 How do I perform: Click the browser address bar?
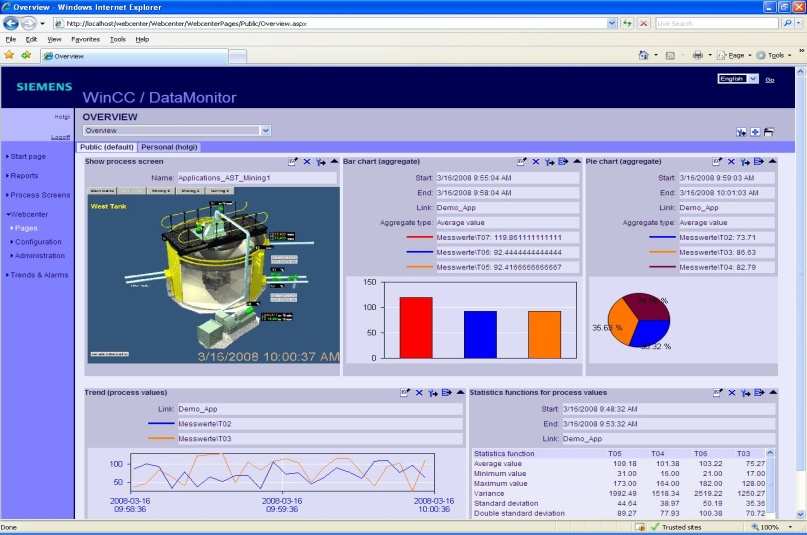pyautogui.click(x=329, y=23)
